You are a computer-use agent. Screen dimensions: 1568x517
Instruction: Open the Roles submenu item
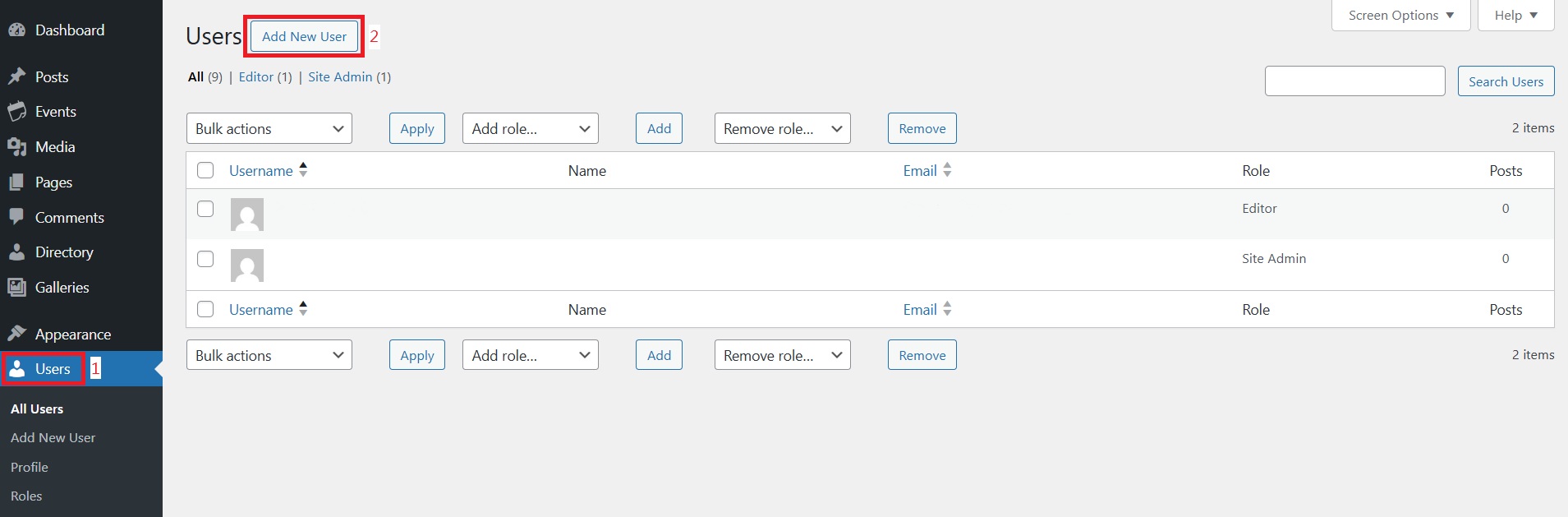26,496
